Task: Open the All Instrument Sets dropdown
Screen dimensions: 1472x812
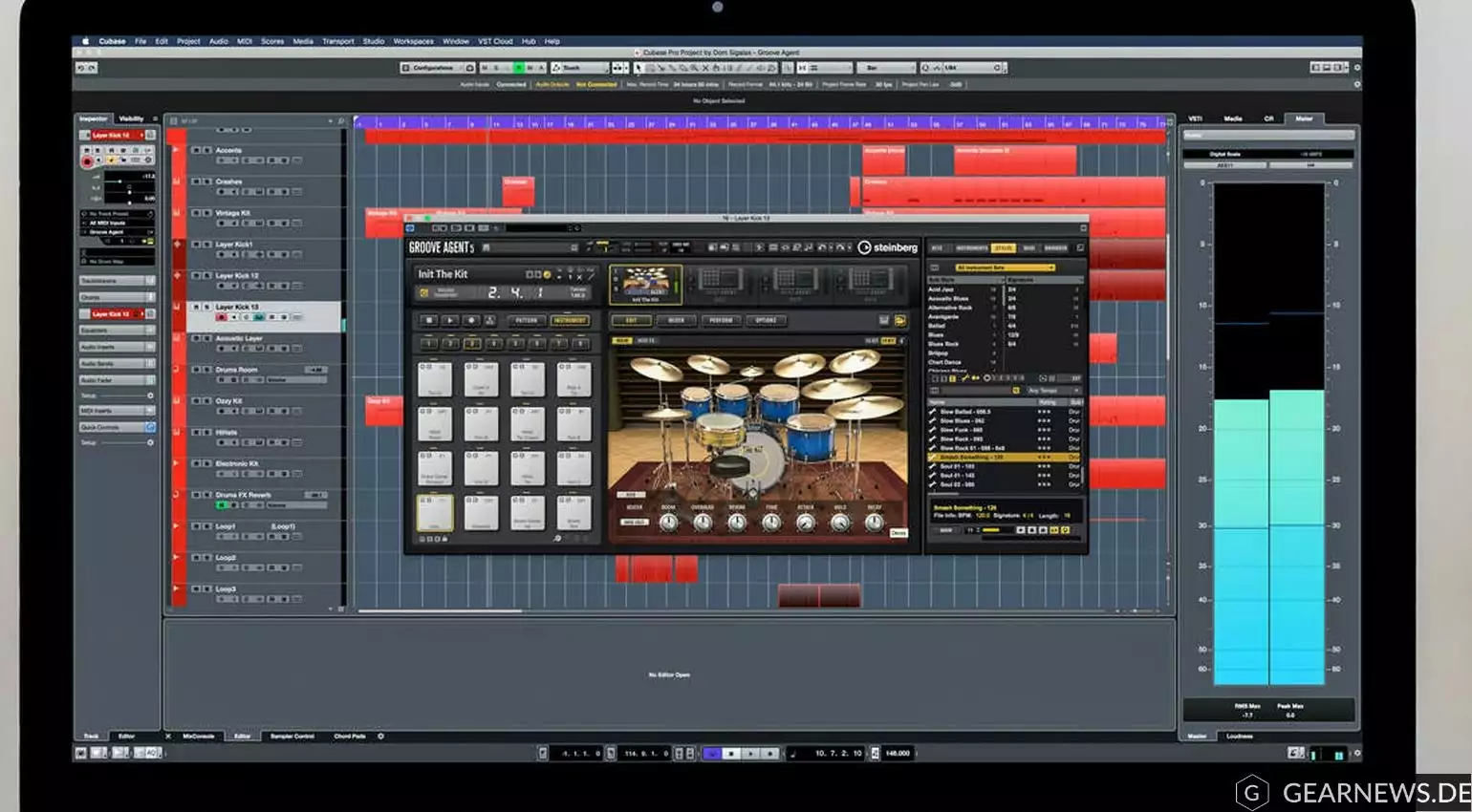Action: tap(1004, 267)
